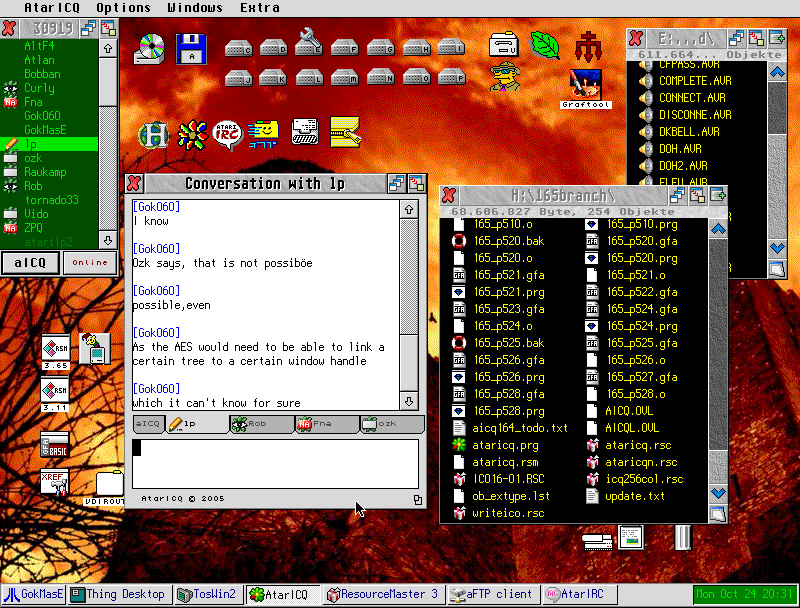
Task: Select icq256col.rsc file
Action: click(x=634, y=479)
